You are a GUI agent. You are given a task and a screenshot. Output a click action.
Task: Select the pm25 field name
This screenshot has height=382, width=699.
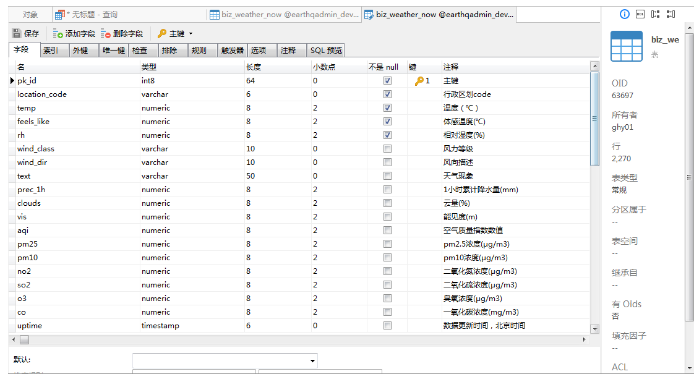[x=27, y=244]
